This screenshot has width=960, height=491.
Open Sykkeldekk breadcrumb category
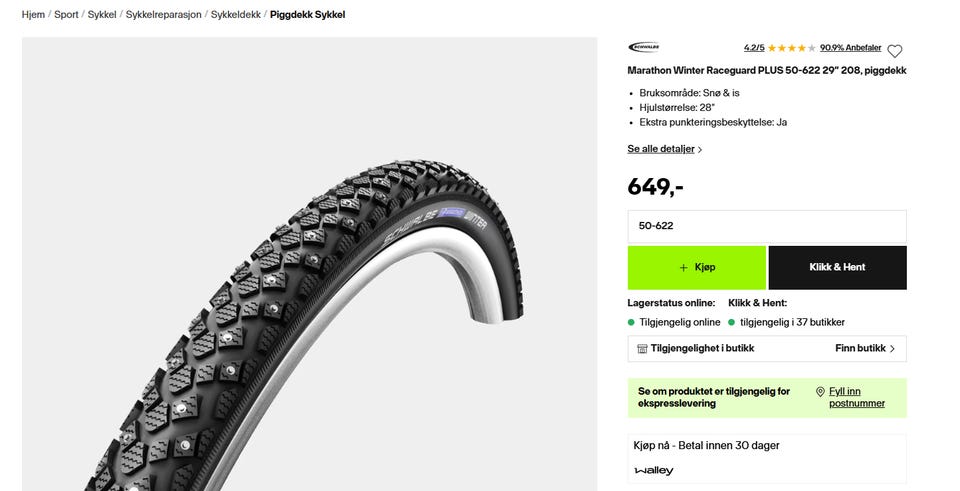[x=236, y=15]
